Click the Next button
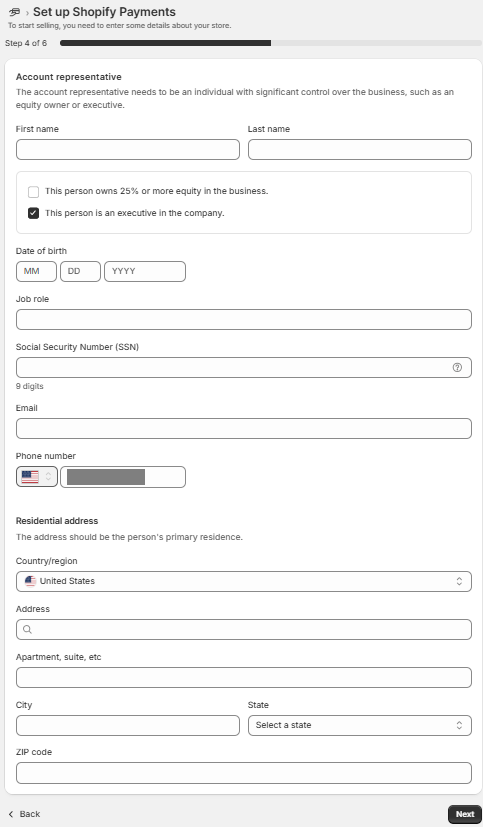Screen dimensions: 483x827 (x=465, y=814)
